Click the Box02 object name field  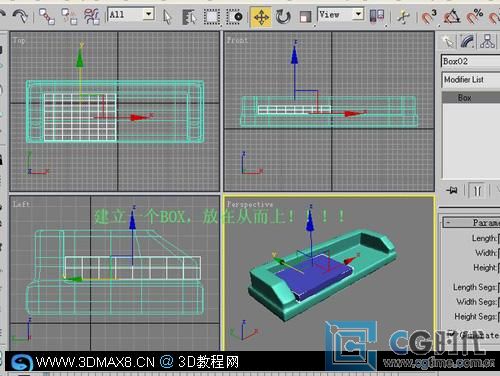(470, 61)
